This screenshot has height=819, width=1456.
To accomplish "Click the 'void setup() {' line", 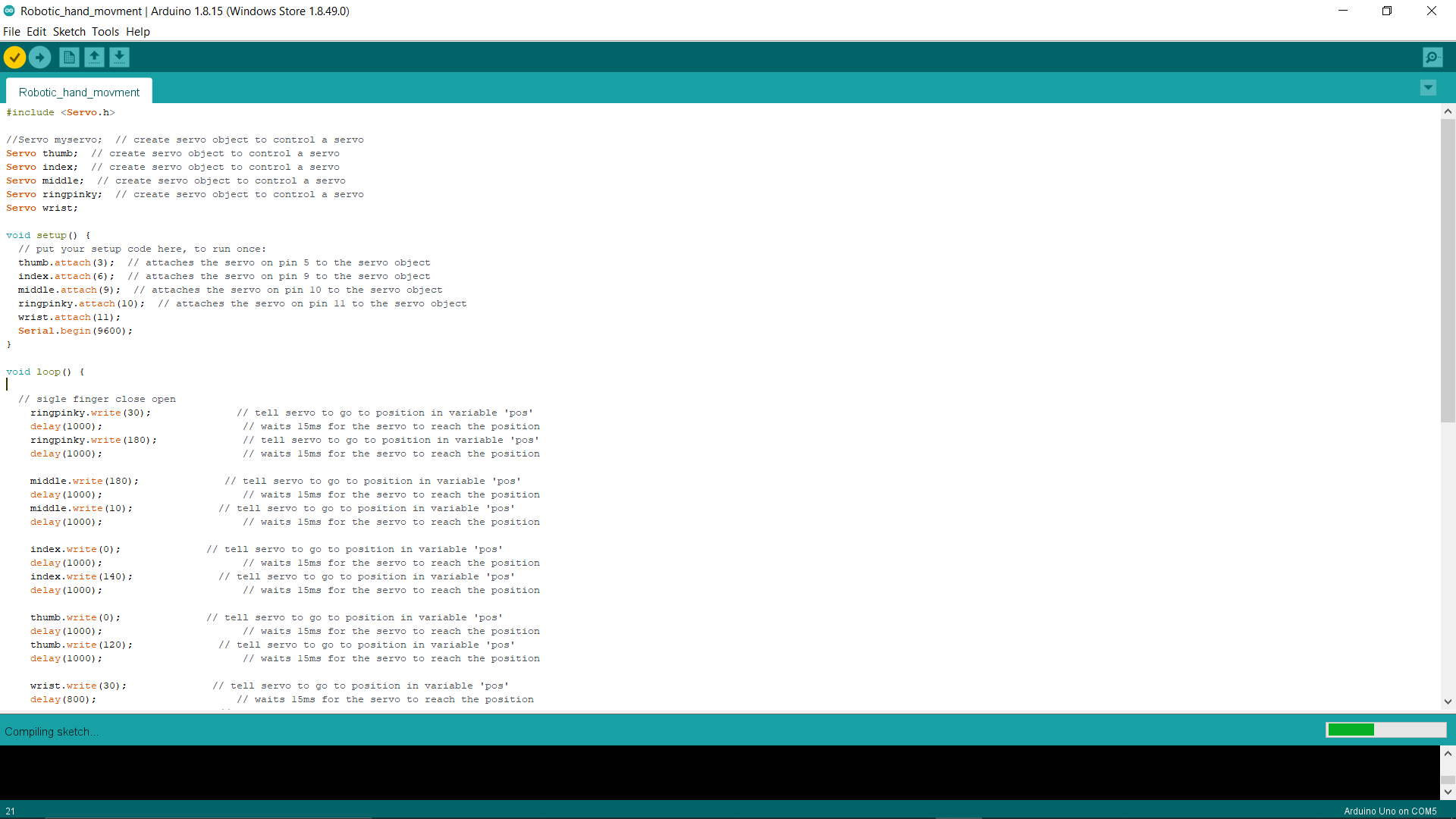I will tap(48, 235).
